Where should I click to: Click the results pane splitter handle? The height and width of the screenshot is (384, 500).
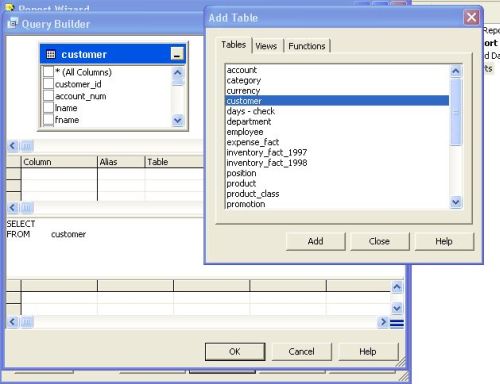[x=397, y=323]
